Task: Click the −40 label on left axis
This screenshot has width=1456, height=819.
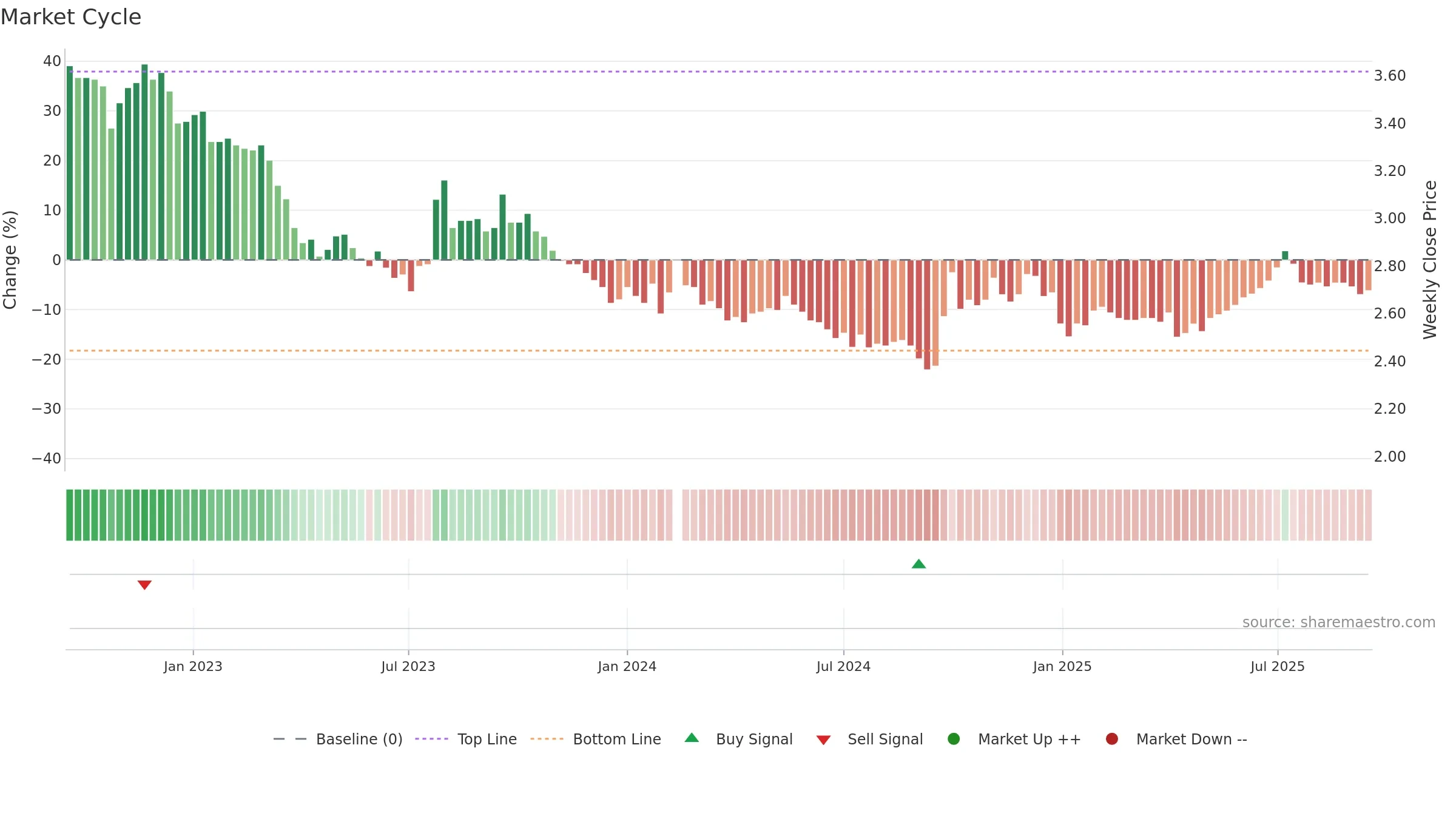Action: (x=47, y=459)
